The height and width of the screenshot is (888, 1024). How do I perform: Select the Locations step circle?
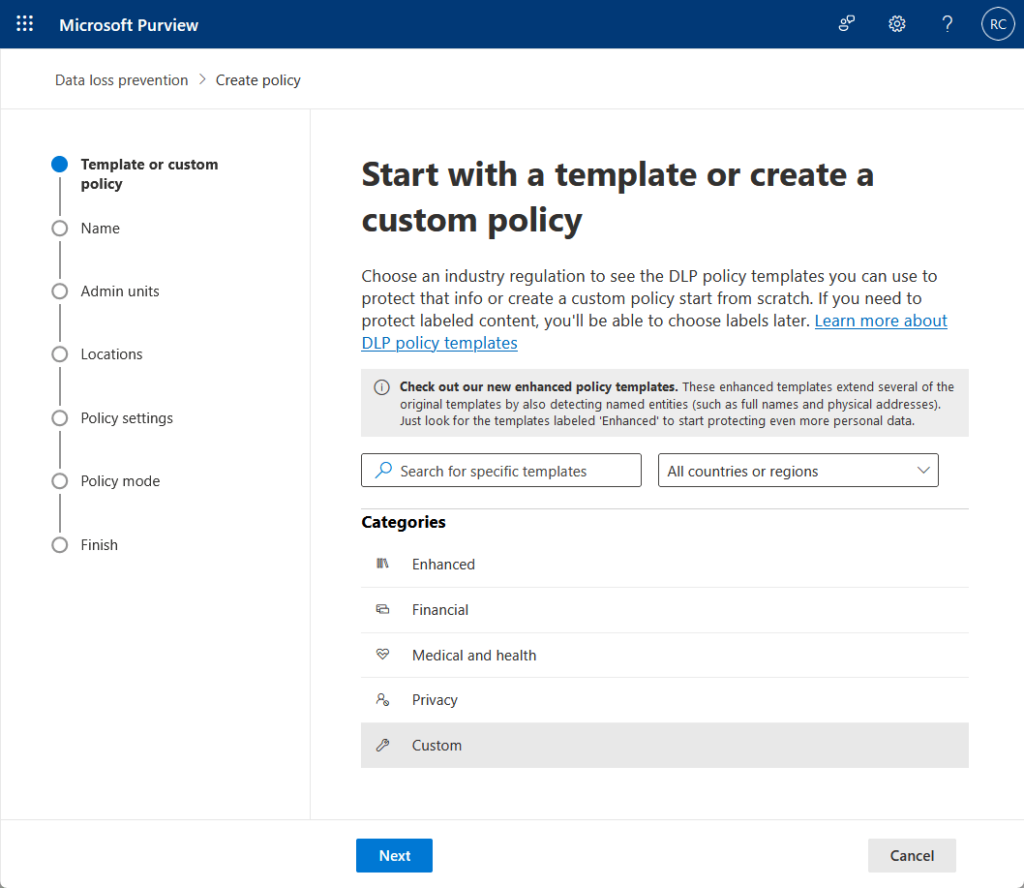click(x=59, y=355)
